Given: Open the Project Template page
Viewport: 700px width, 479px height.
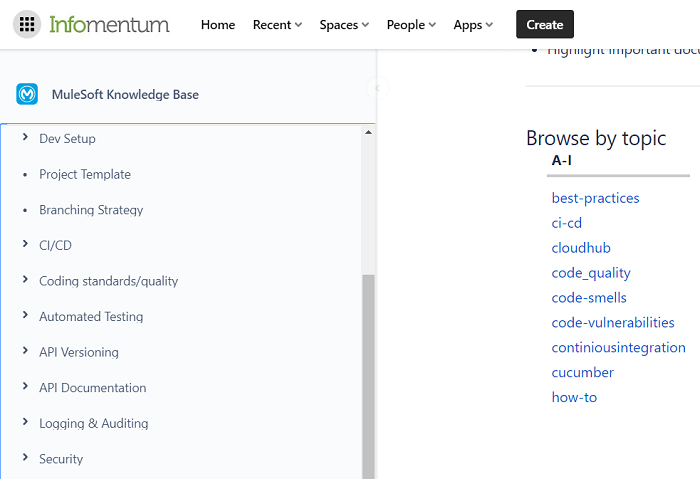Looking at the screenshot, I should pos(85,174).
